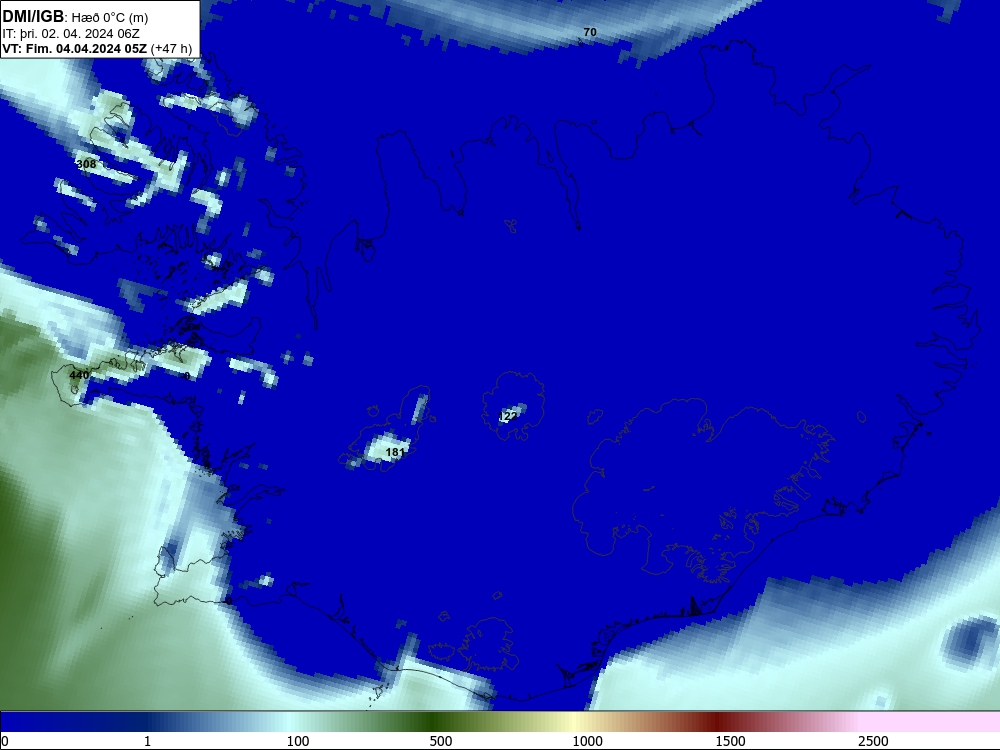
Task: Click the 122 value label on the glacier
Action: (508, 416)
